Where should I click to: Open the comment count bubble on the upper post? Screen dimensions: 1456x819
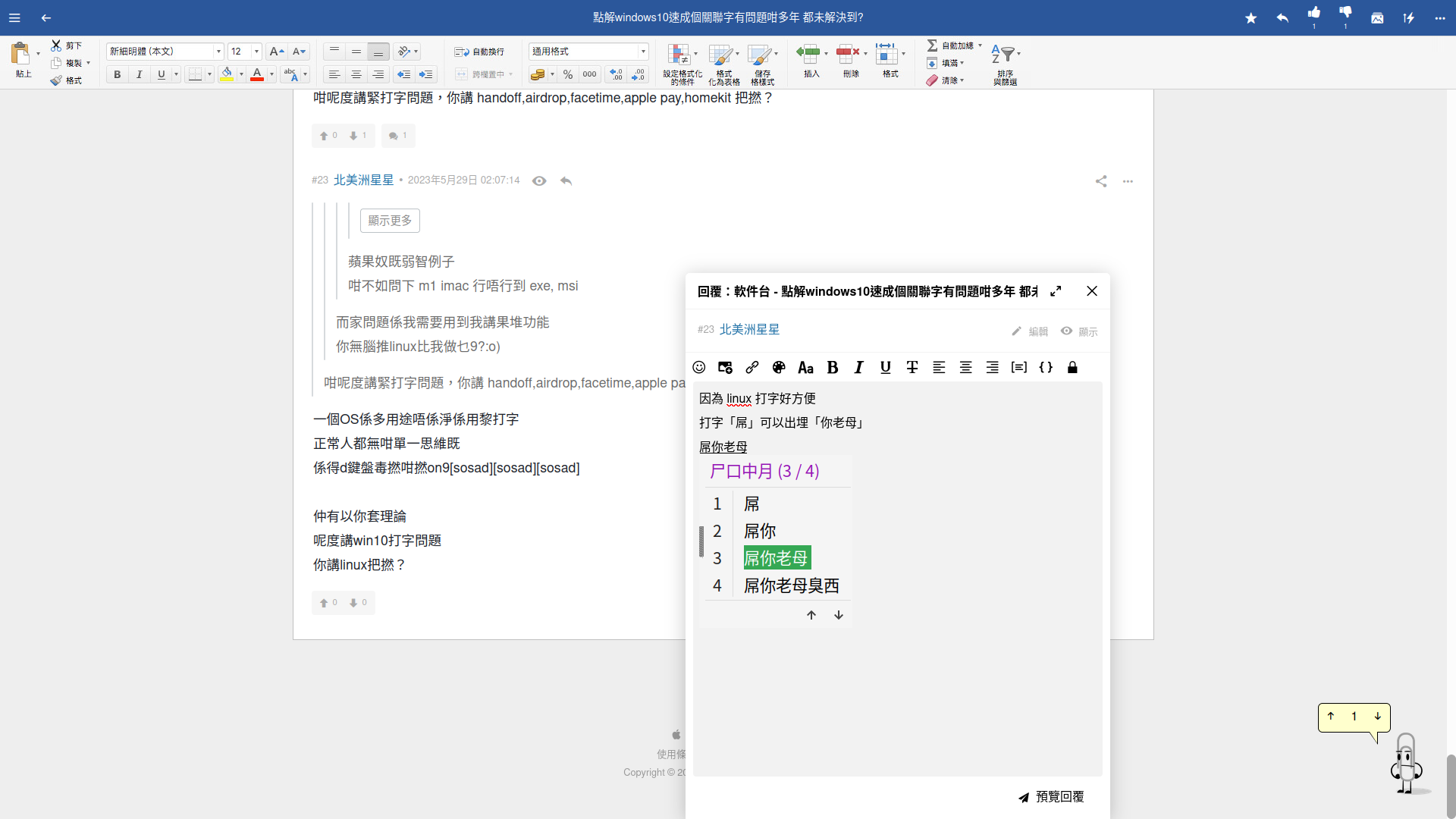[398, 136]
